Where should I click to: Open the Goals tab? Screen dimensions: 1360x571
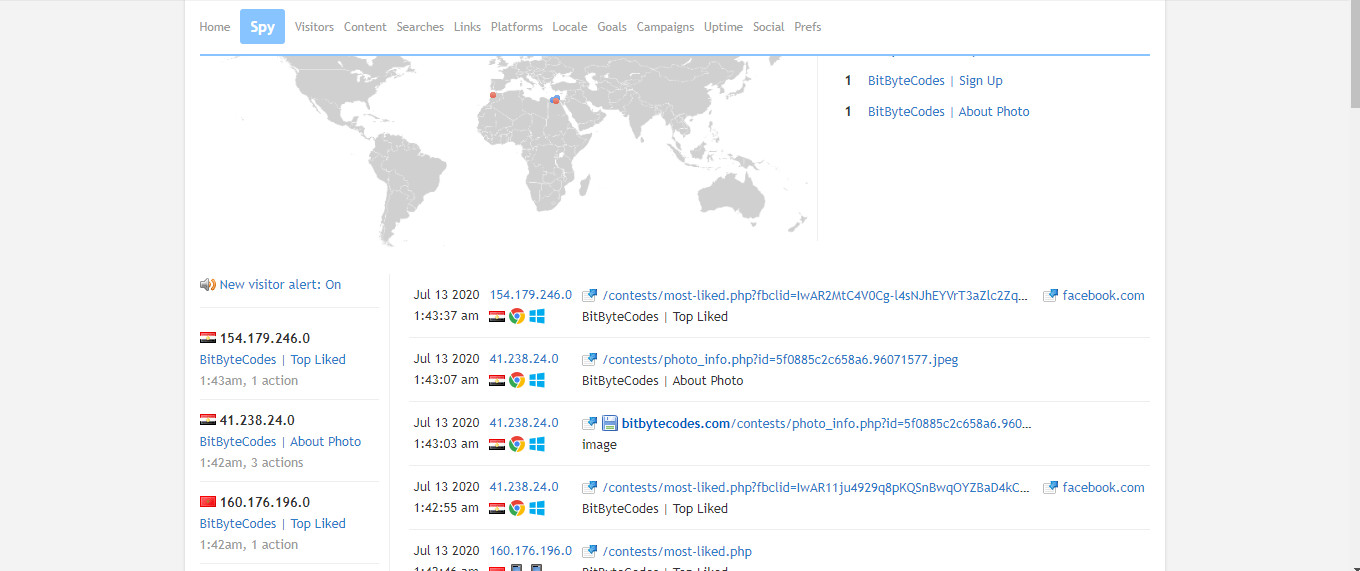(612, 27)
